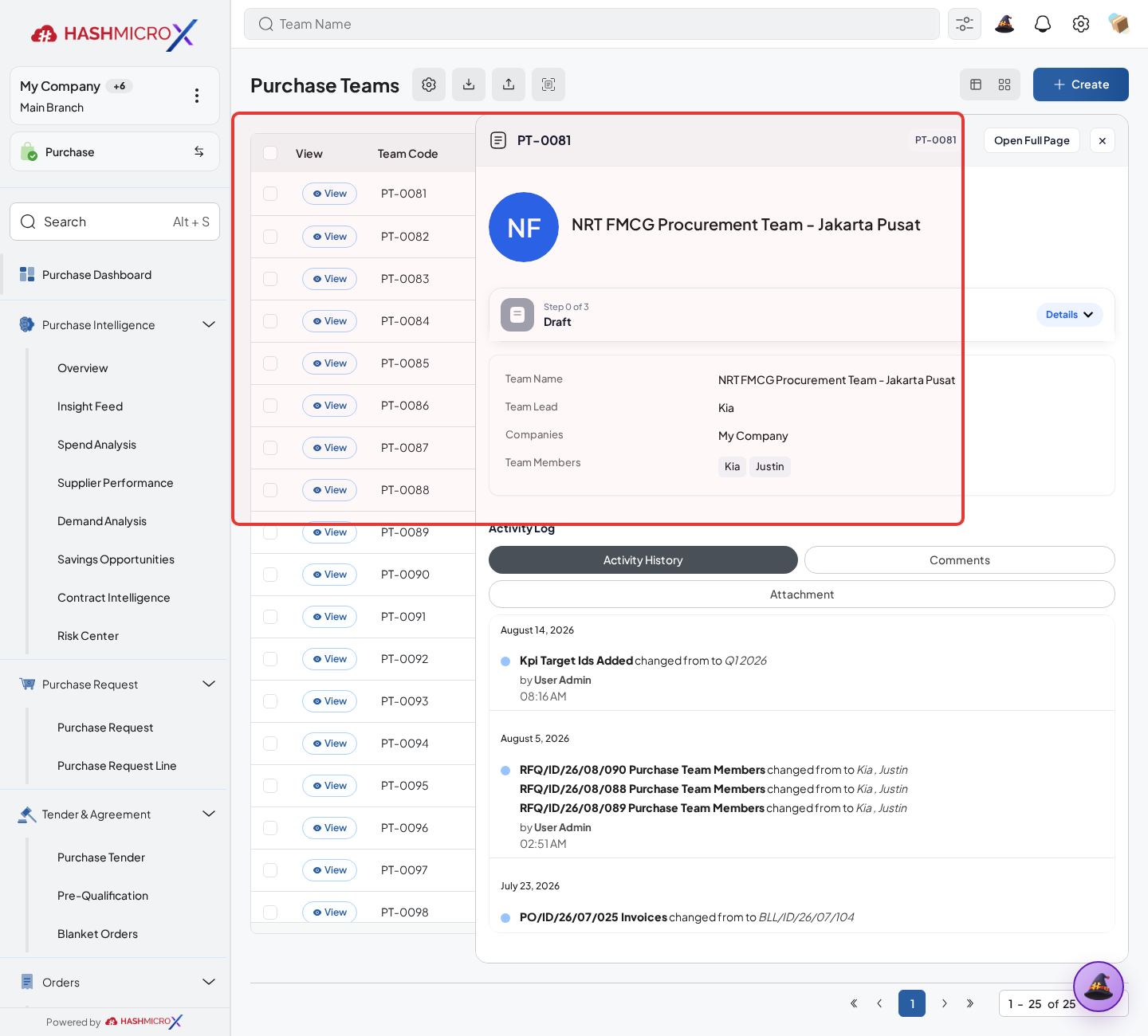Open the notifications bell
Screen dimensions: 1148x1036
coord(1043,24)
